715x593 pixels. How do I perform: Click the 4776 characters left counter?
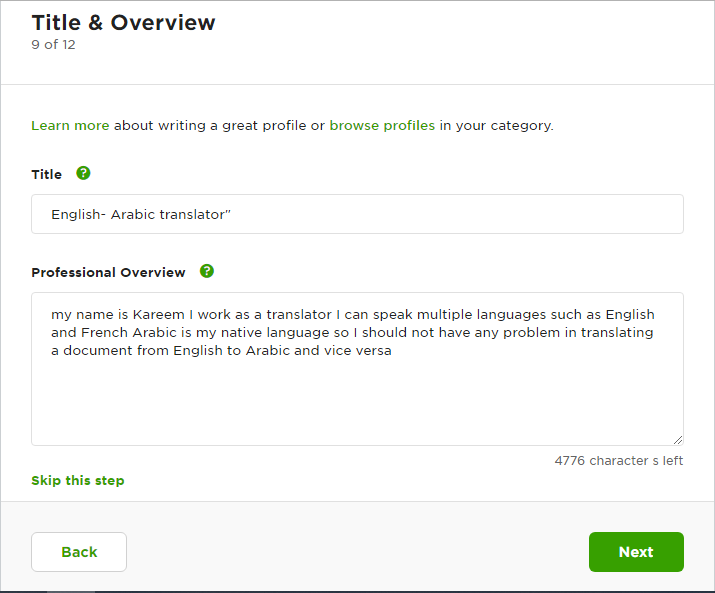click(x=619, y=461)
